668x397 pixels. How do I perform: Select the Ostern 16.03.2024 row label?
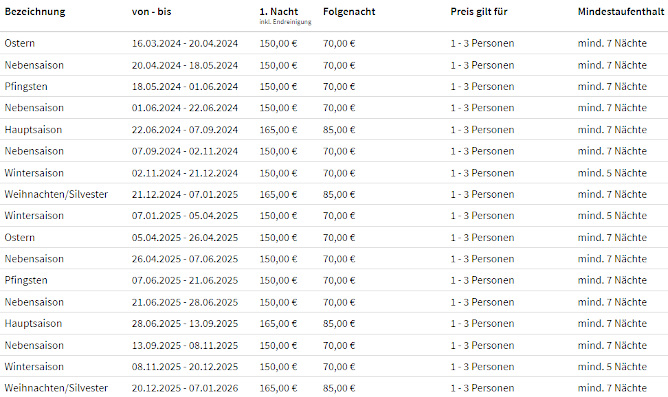pos(20,43)
